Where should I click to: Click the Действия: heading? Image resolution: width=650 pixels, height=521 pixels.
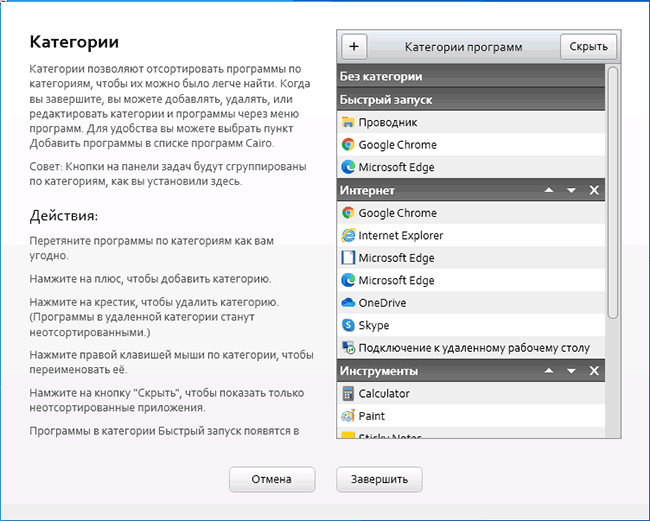[64, 216]
